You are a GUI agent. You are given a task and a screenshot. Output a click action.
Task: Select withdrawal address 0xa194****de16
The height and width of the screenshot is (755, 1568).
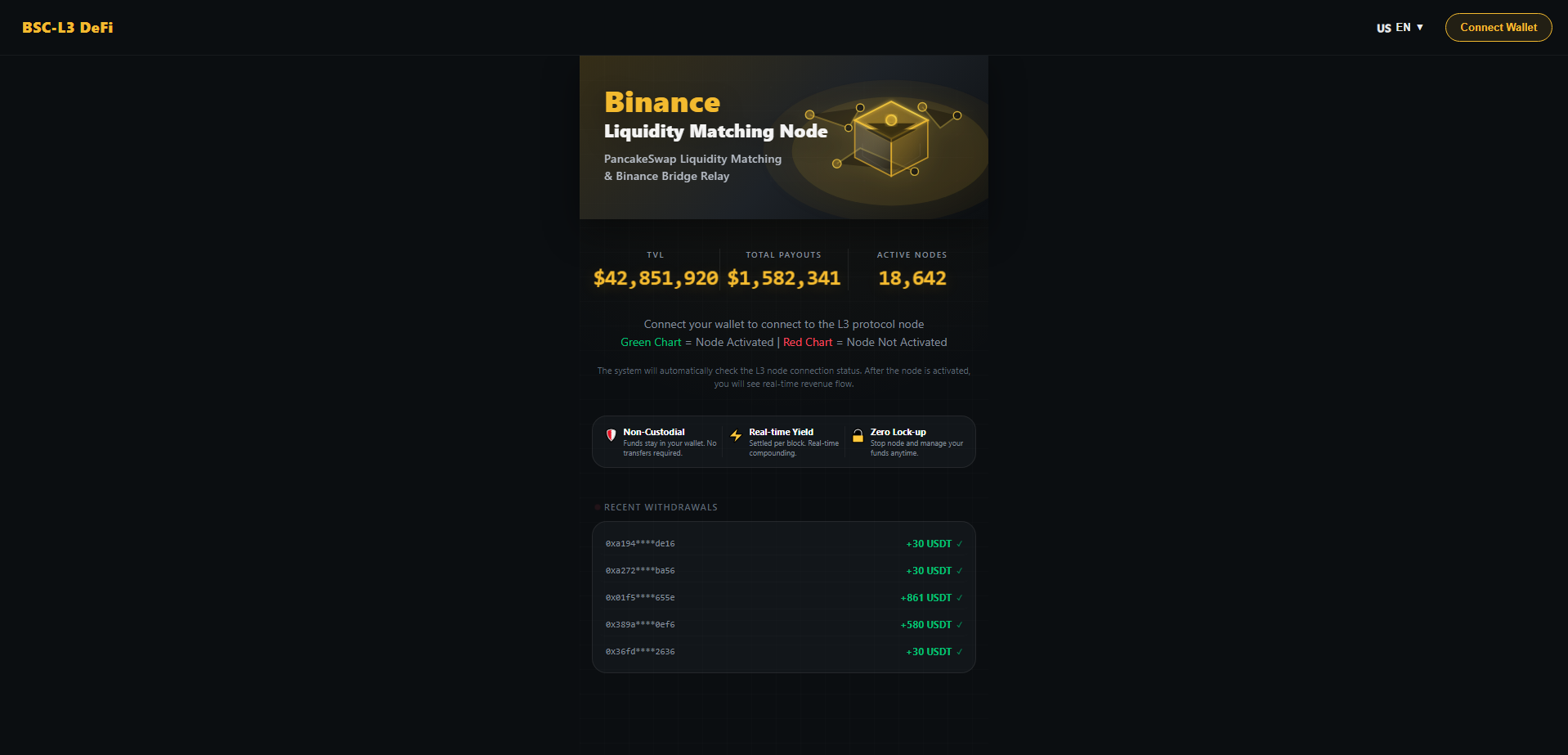tap(640, 543)
